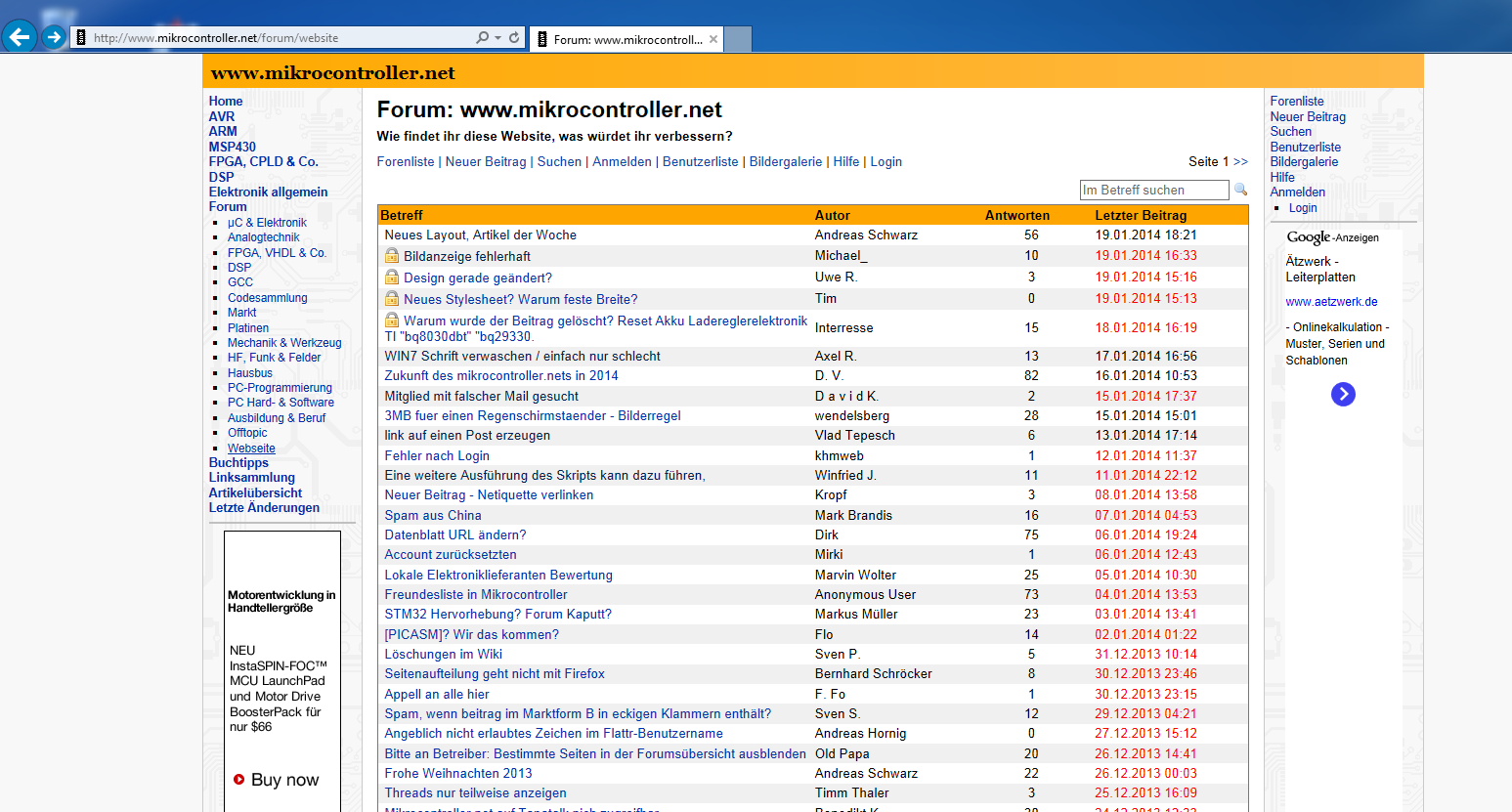Go to next page via >> link
Screen dimensions: 1512x812
coord(1240,161)
